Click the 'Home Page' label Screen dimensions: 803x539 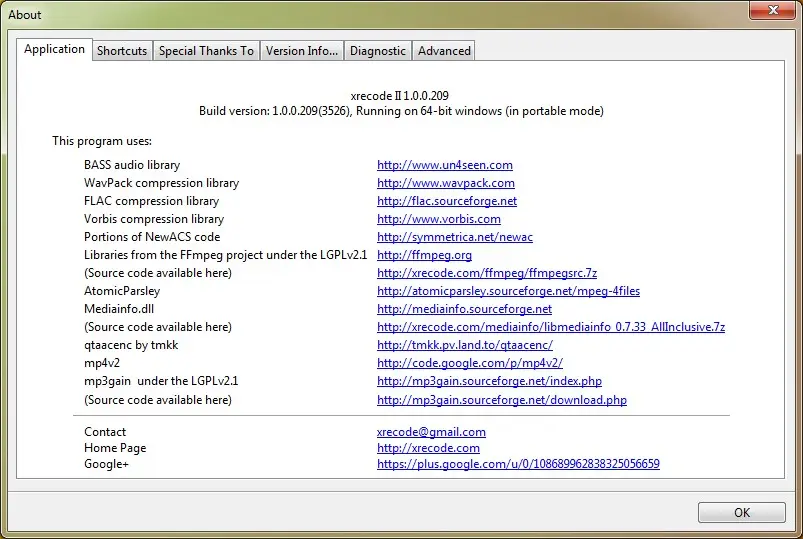tap(115, 448)
